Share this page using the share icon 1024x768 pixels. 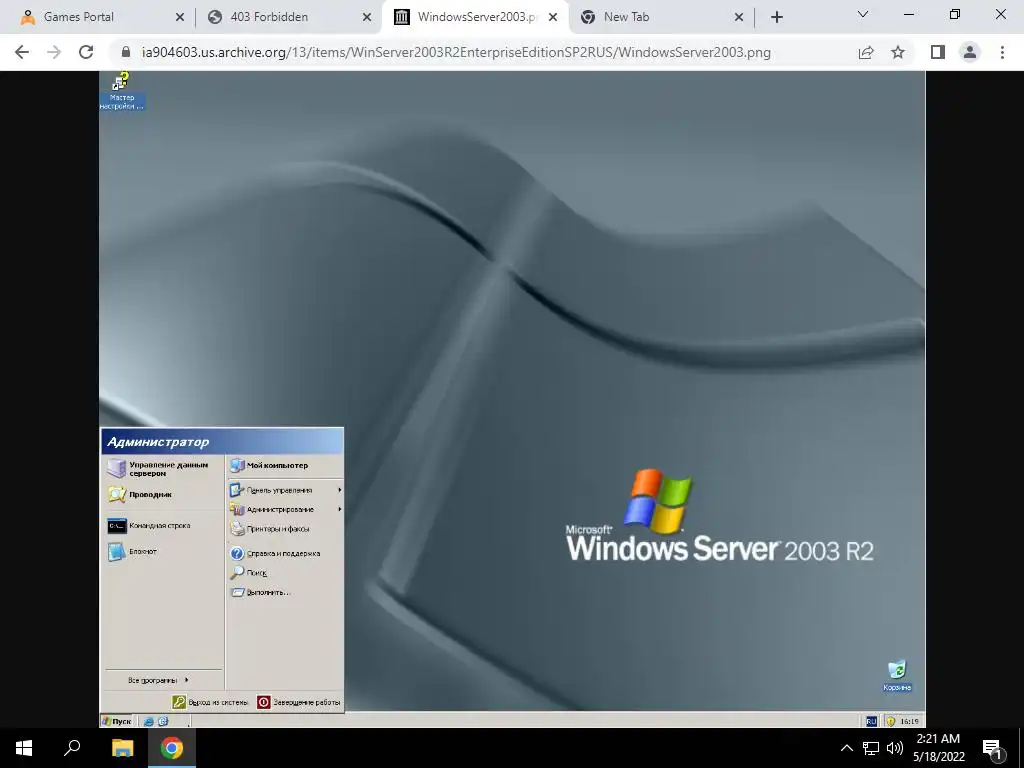pyautogui.click(x=866, y=52)
